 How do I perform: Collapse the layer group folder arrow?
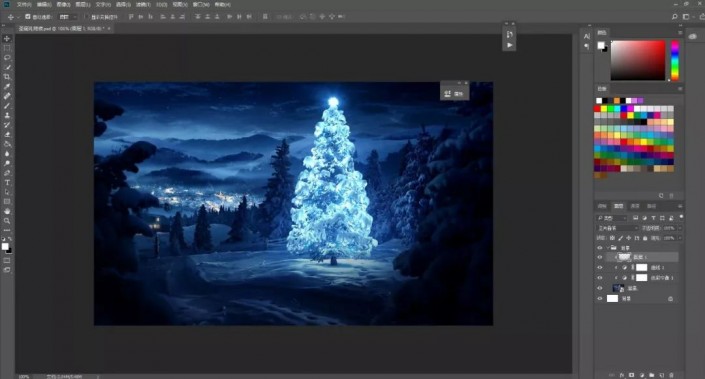(608, 248)
